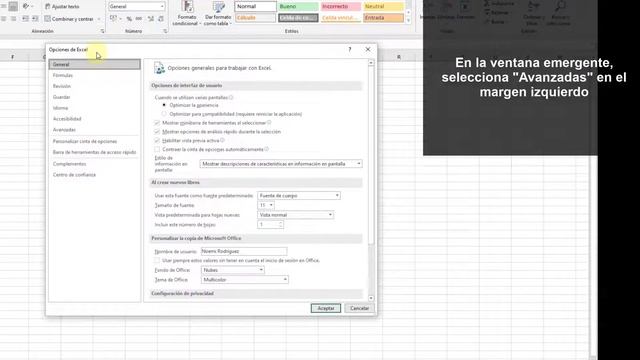Screen dimensions: 640x360
Task: Enable Contraer la cinta de opciones automáticamente
Action: pos(157,149)
